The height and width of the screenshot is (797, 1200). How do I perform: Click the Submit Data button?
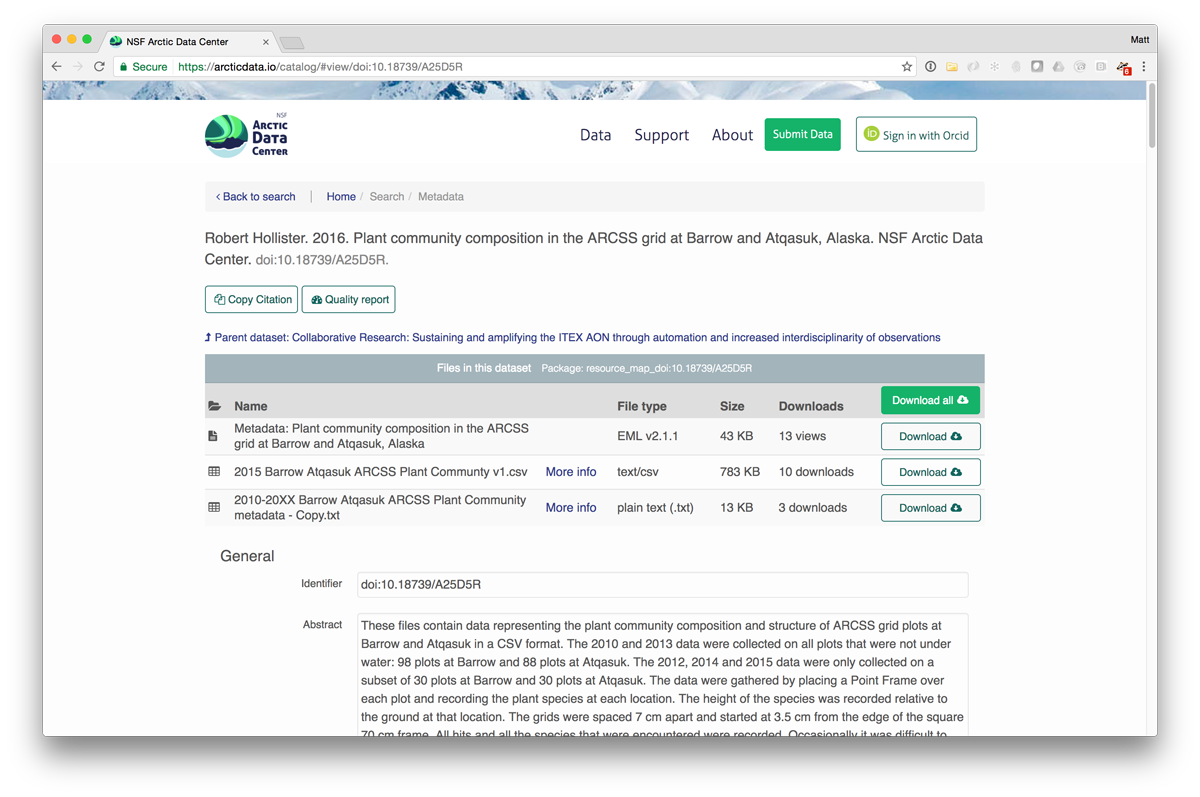802,133
